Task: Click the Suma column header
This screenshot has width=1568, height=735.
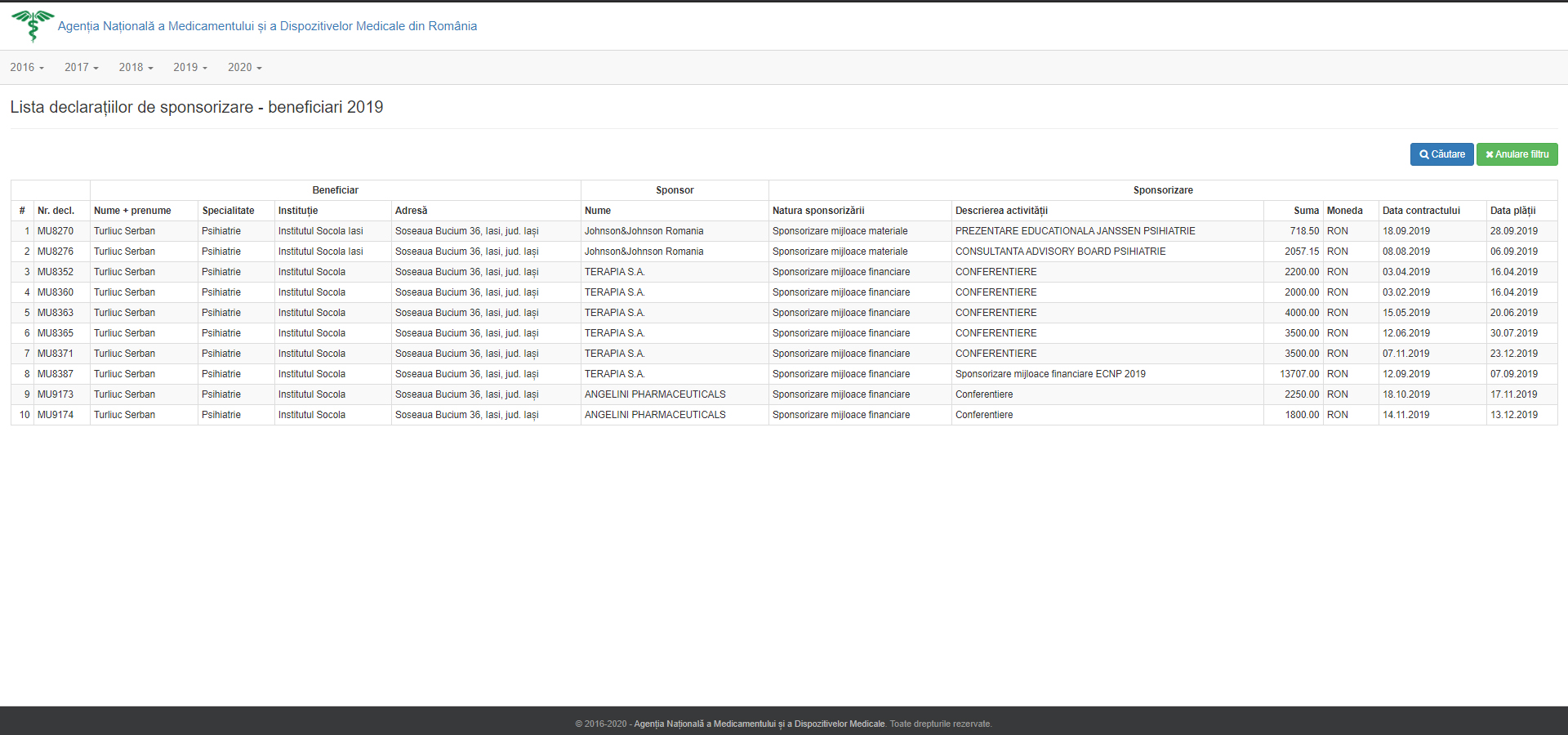Action: coord(1306,211)
